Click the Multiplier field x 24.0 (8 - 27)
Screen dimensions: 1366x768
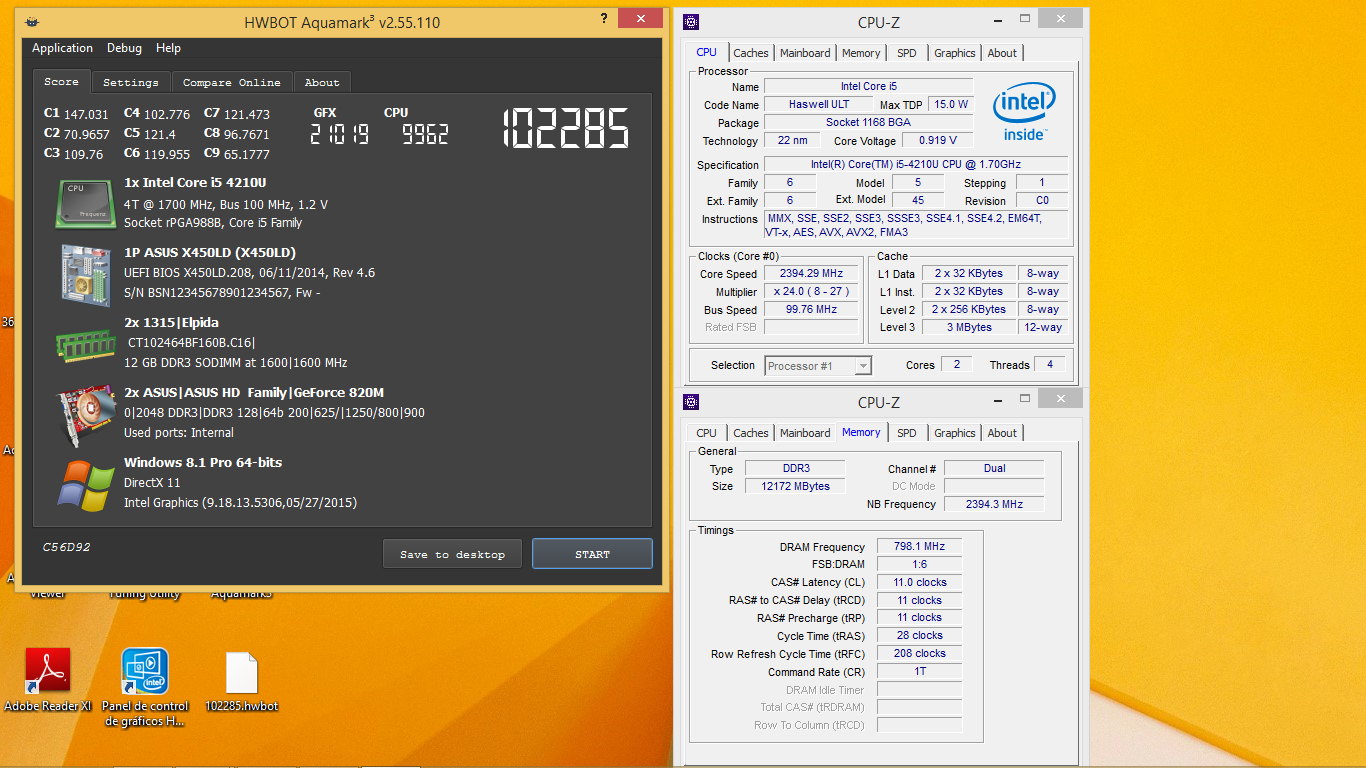[x=811, y=292]
